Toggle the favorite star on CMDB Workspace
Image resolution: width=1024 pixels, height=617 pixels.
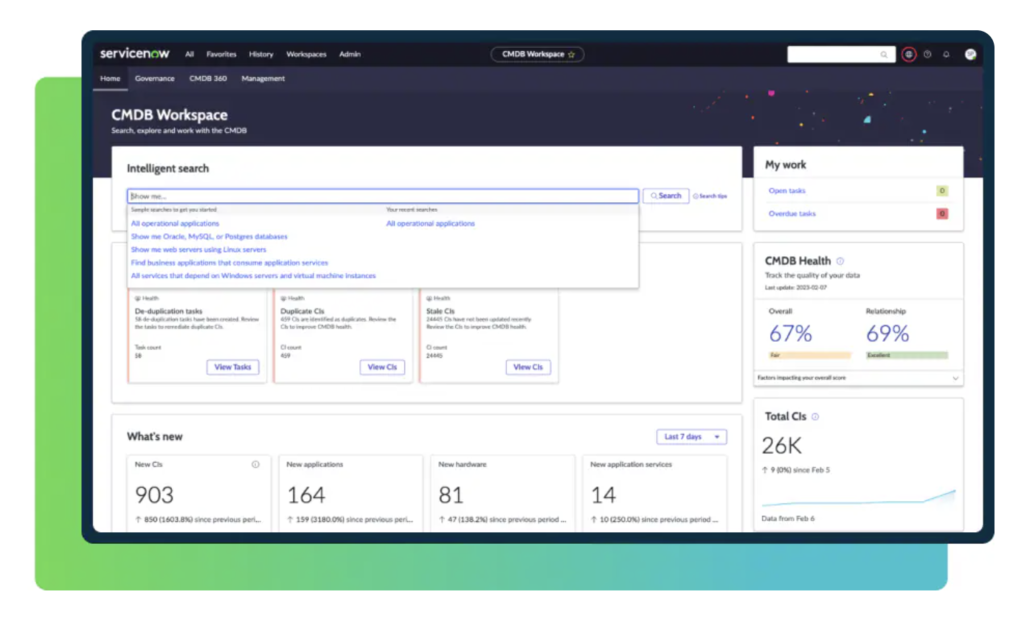pyautogui.click(x=573, y=54)
